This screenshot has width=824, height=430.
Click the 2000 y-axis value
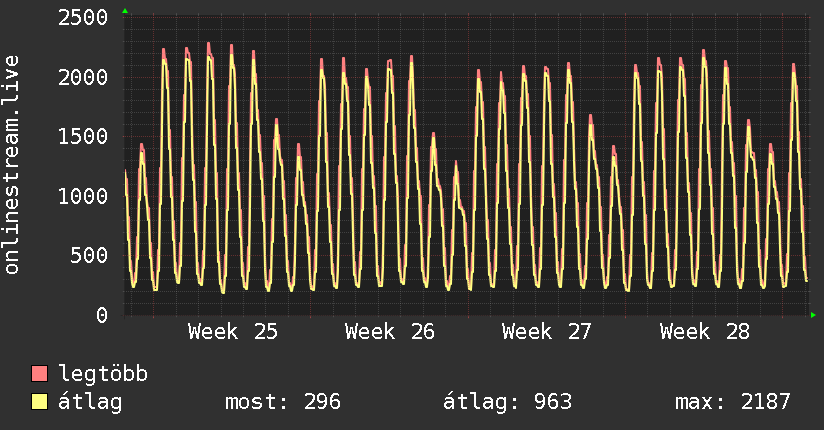click(x=83, y=77)
